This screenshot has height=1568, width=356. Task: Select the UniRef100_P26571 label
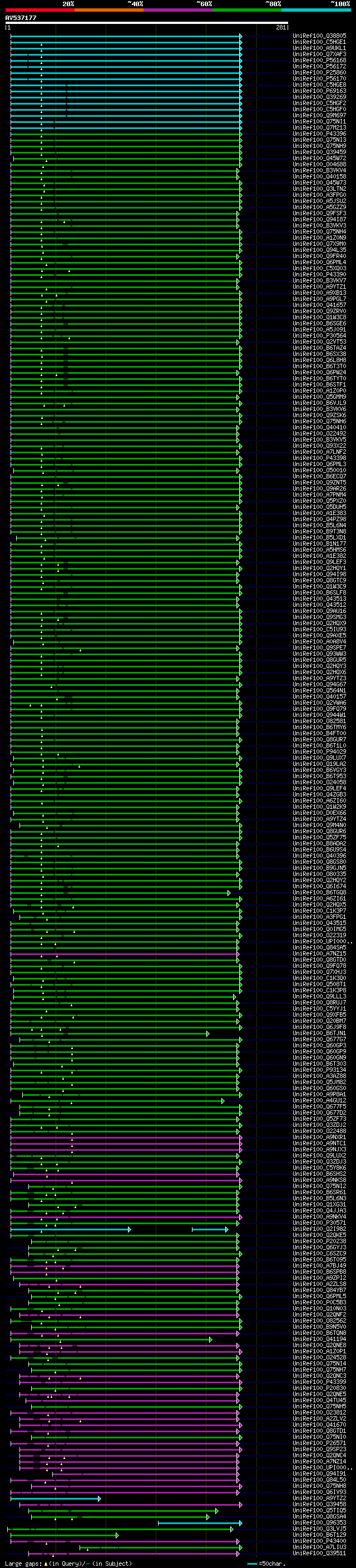tap(319, 1444)
